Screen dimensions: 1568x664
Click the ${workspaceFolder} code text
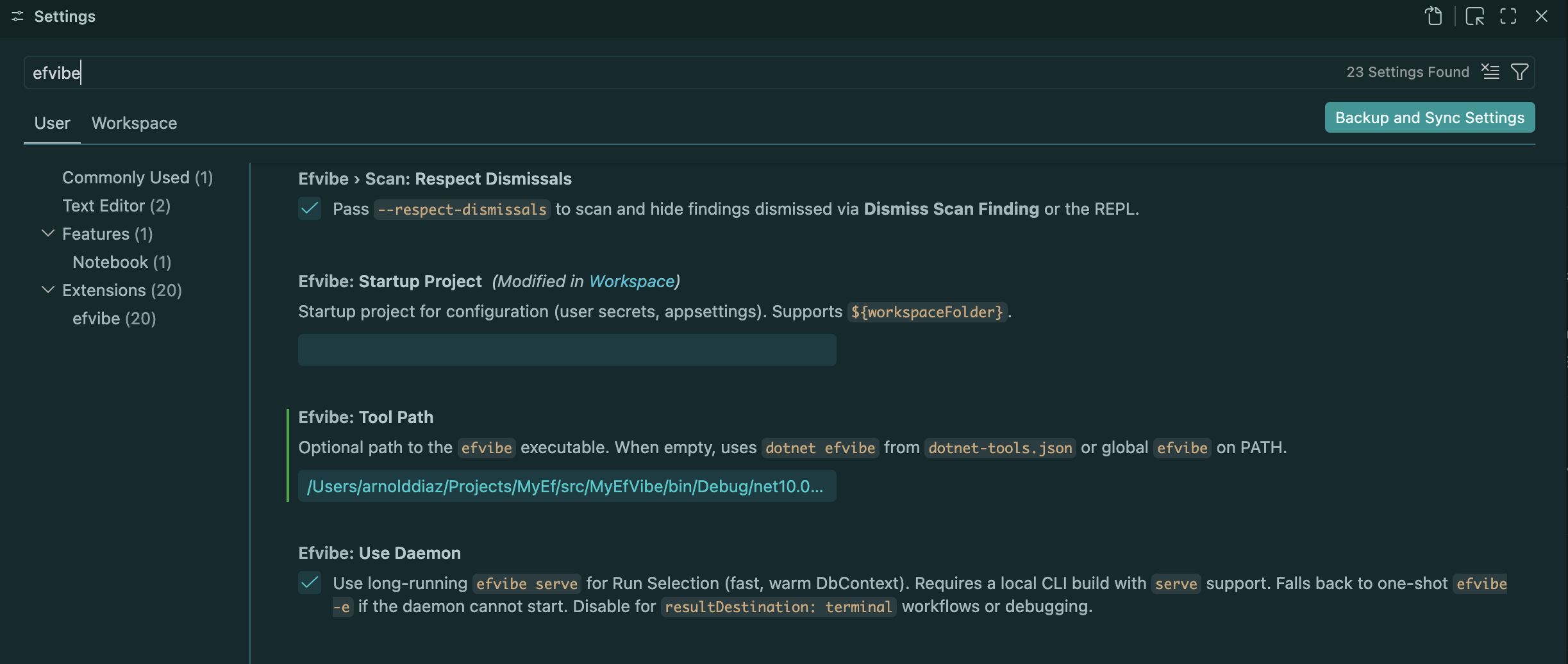click(x=927, y=312)
